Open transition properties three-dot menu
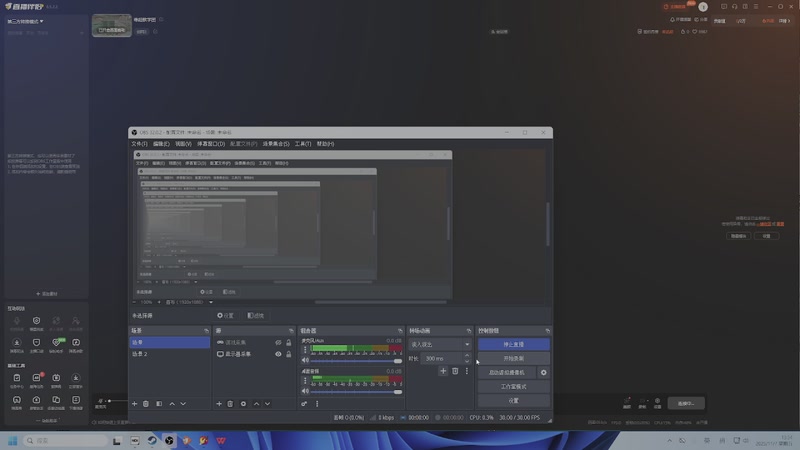The height and width of the screenshot is (450, 800). click(466, 371)
